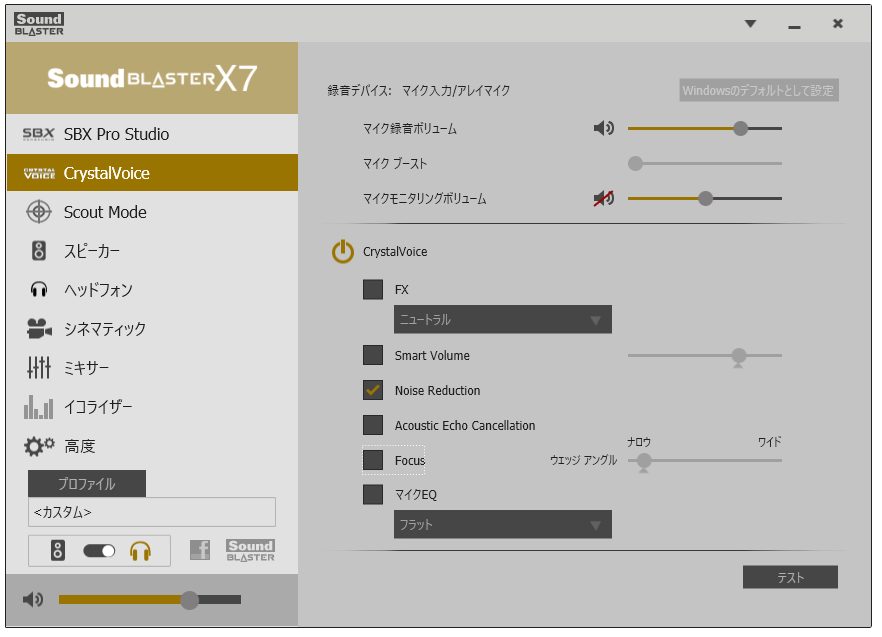This screenshot has width=882, height=637.
Task: Flip the speaker/headphone output switch
Action: click(99, 550)
